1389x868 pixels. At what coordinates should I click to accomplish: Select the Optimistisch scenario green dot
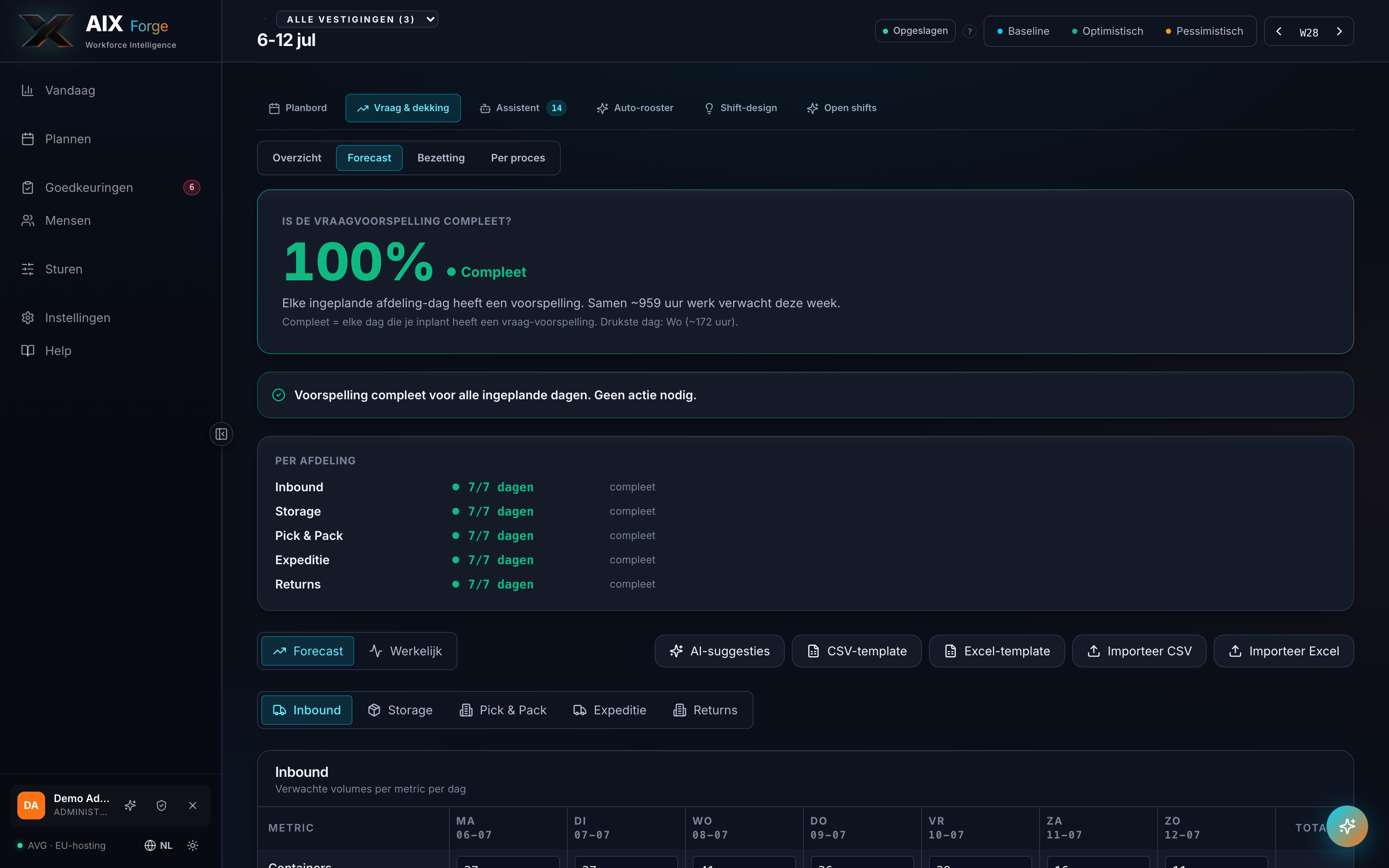1074,32
